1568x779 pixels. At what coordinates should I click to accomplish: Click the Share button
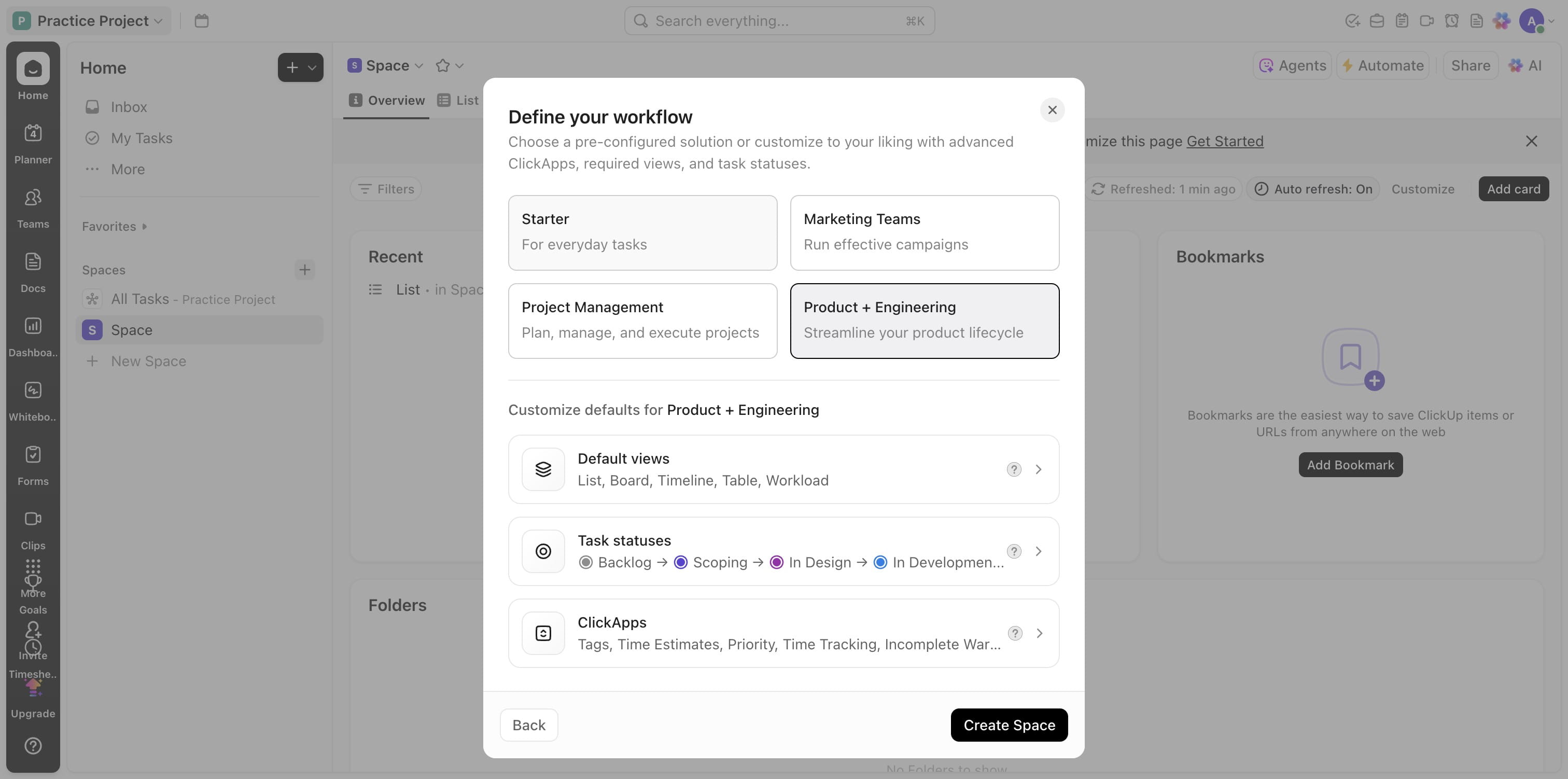coord(1470,66)
